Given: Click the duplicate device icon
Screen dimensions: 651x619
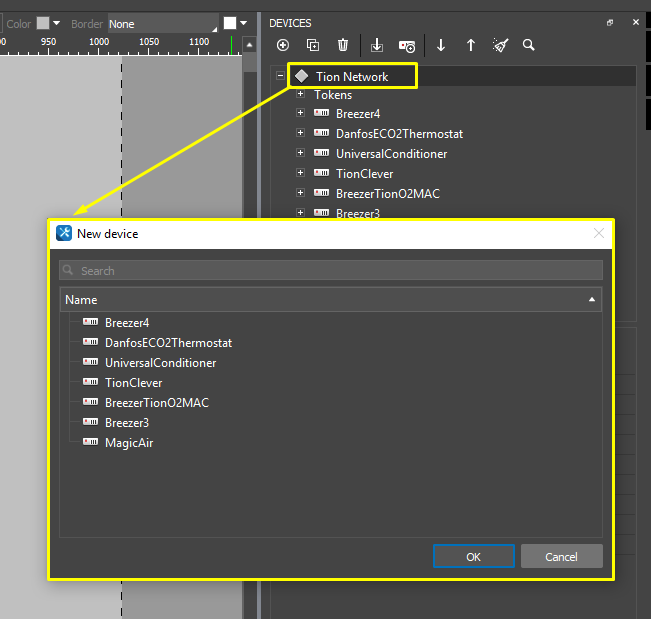Looking at the screenshot, I should (x=313, y=45).
